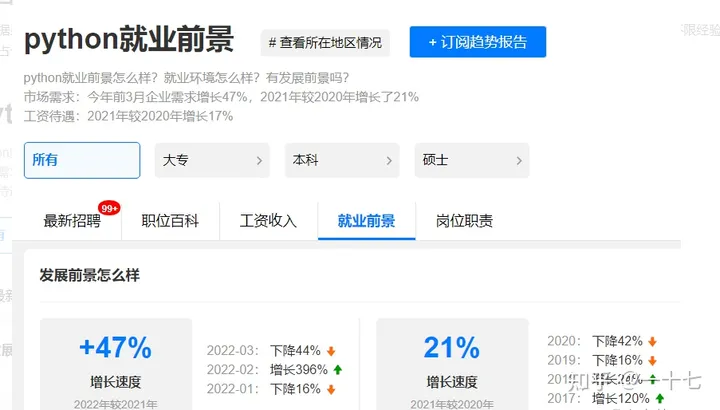
Task: Click the red 99+ badge
Action: click(109, 208)
